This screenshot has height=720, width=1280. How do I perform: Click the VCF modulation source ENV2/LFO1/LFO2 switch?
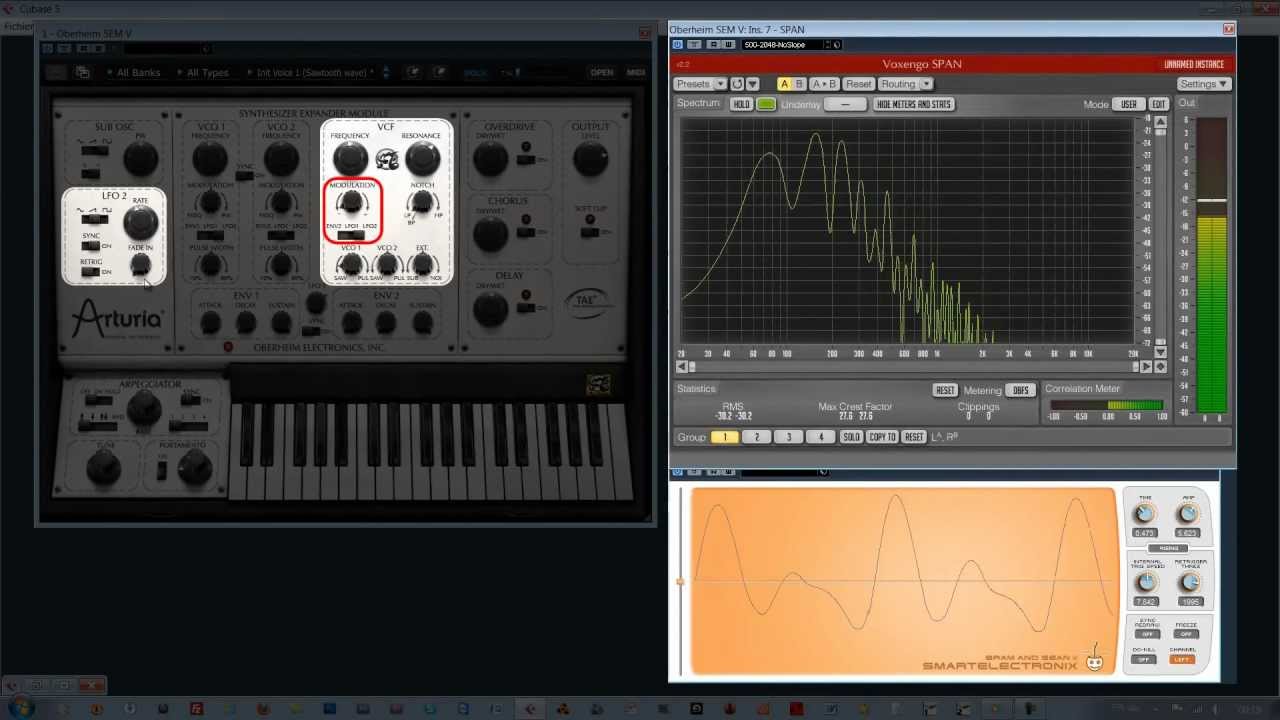pyautogui.click(x=351, y=236)
